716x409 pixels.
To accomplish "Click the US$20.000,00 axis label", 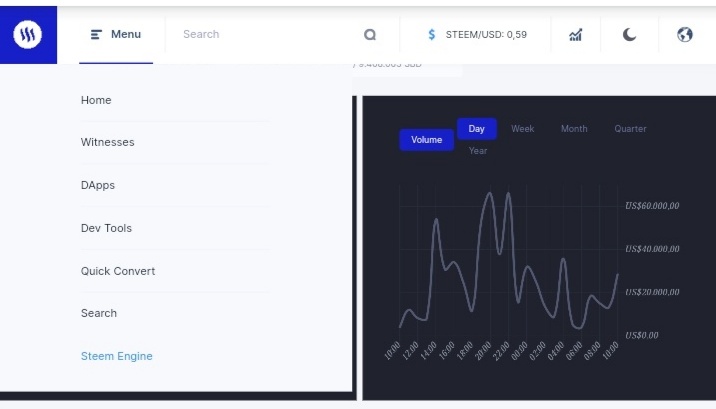I will pyautogui.click(x=652, y=292).
